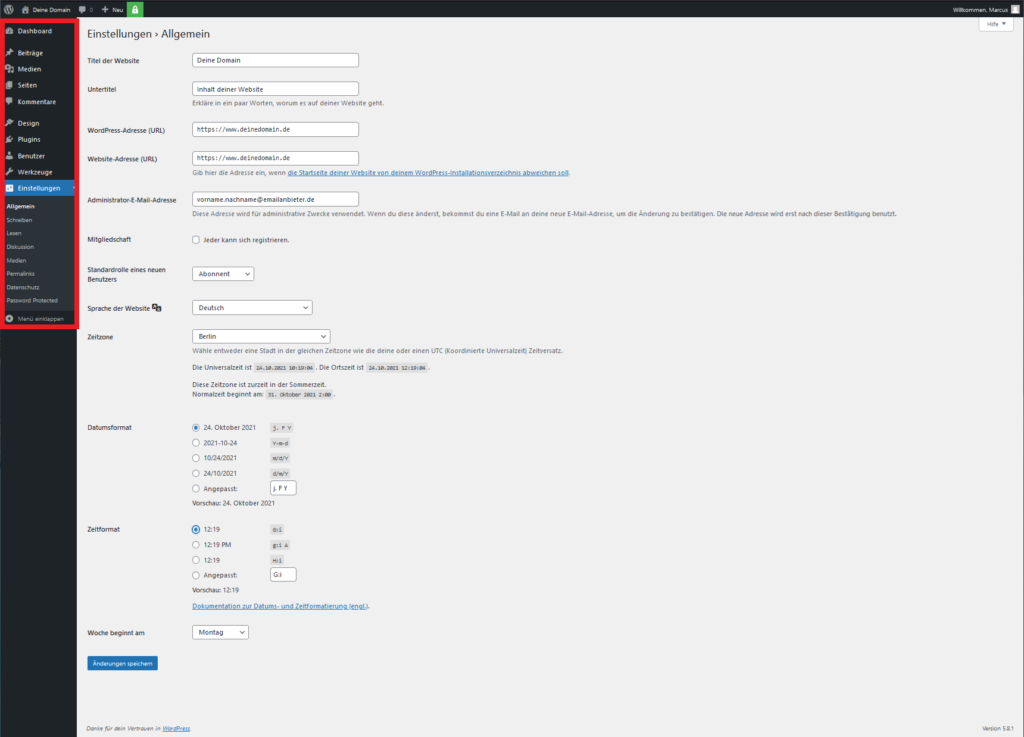Click the green padlock icon in the admin bar
Image resolution: width=1024 pixels, height=737 pixels.
tap(135, 9)
